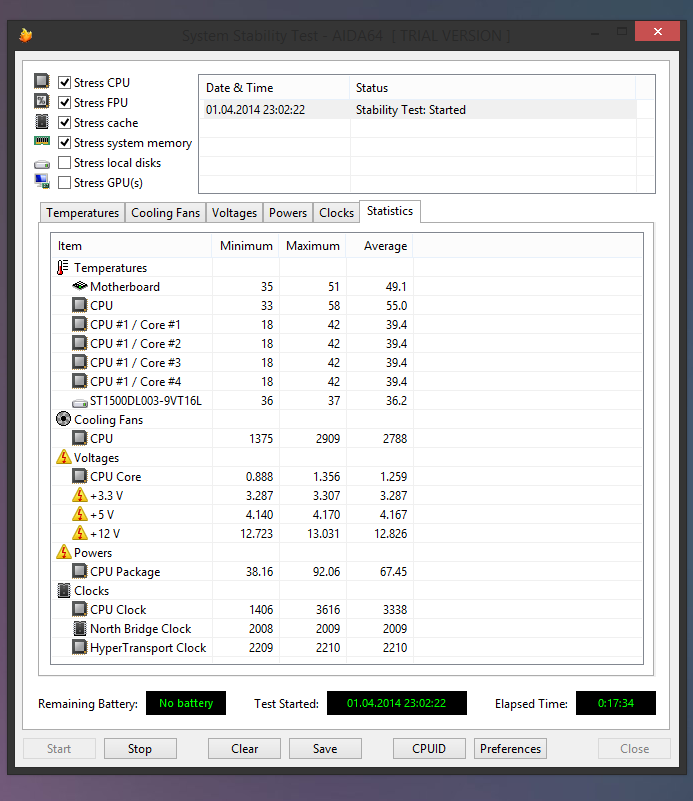
Task: Open the Powers tab
Action: pyautogui.click(x=288, y=213)
